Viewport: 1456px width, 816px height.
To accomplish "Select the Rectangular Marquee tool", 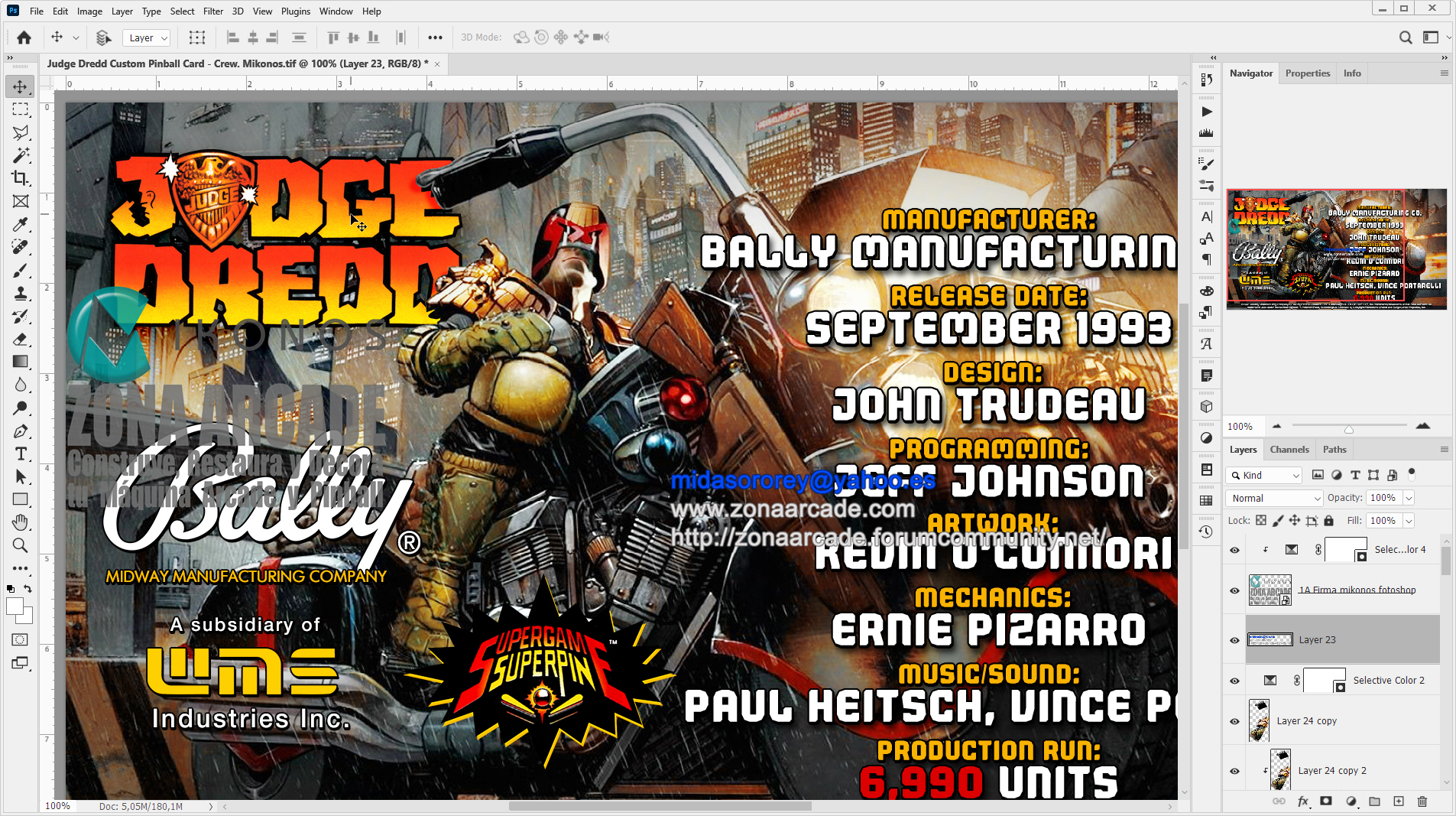I will [x=21, y=109].
